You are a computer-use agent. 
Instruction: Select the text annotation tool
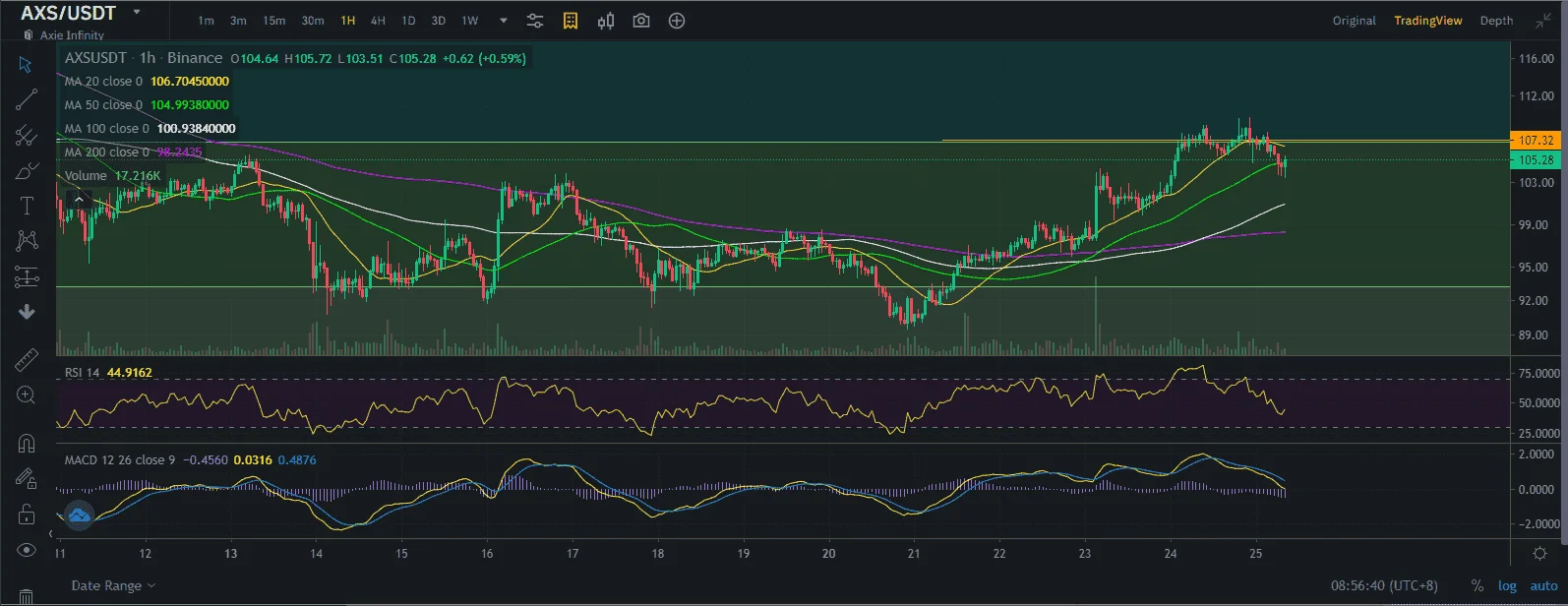26,206
